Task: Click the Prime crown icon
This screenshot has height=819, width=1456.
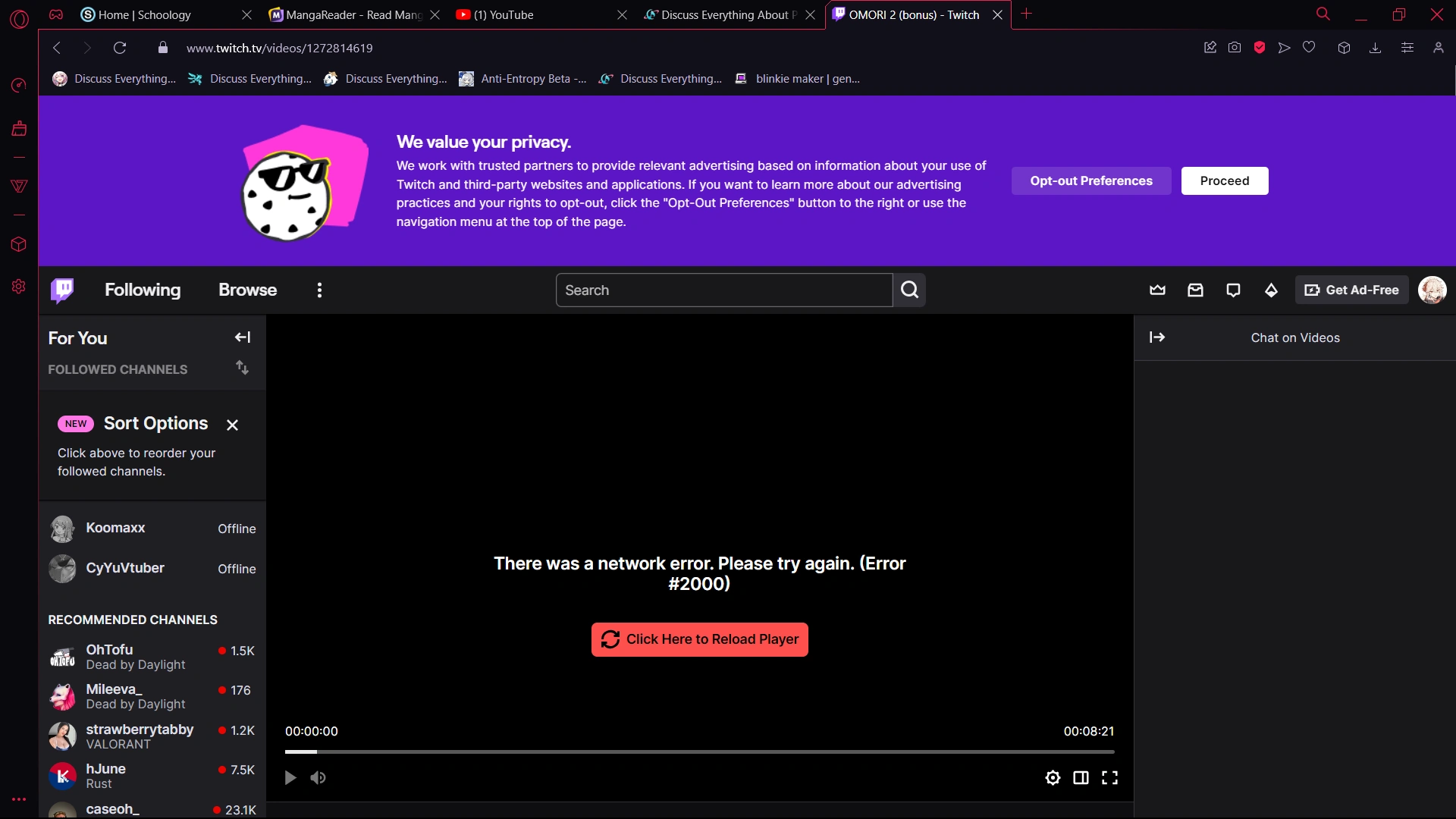Action: [x=1157, y=290]
